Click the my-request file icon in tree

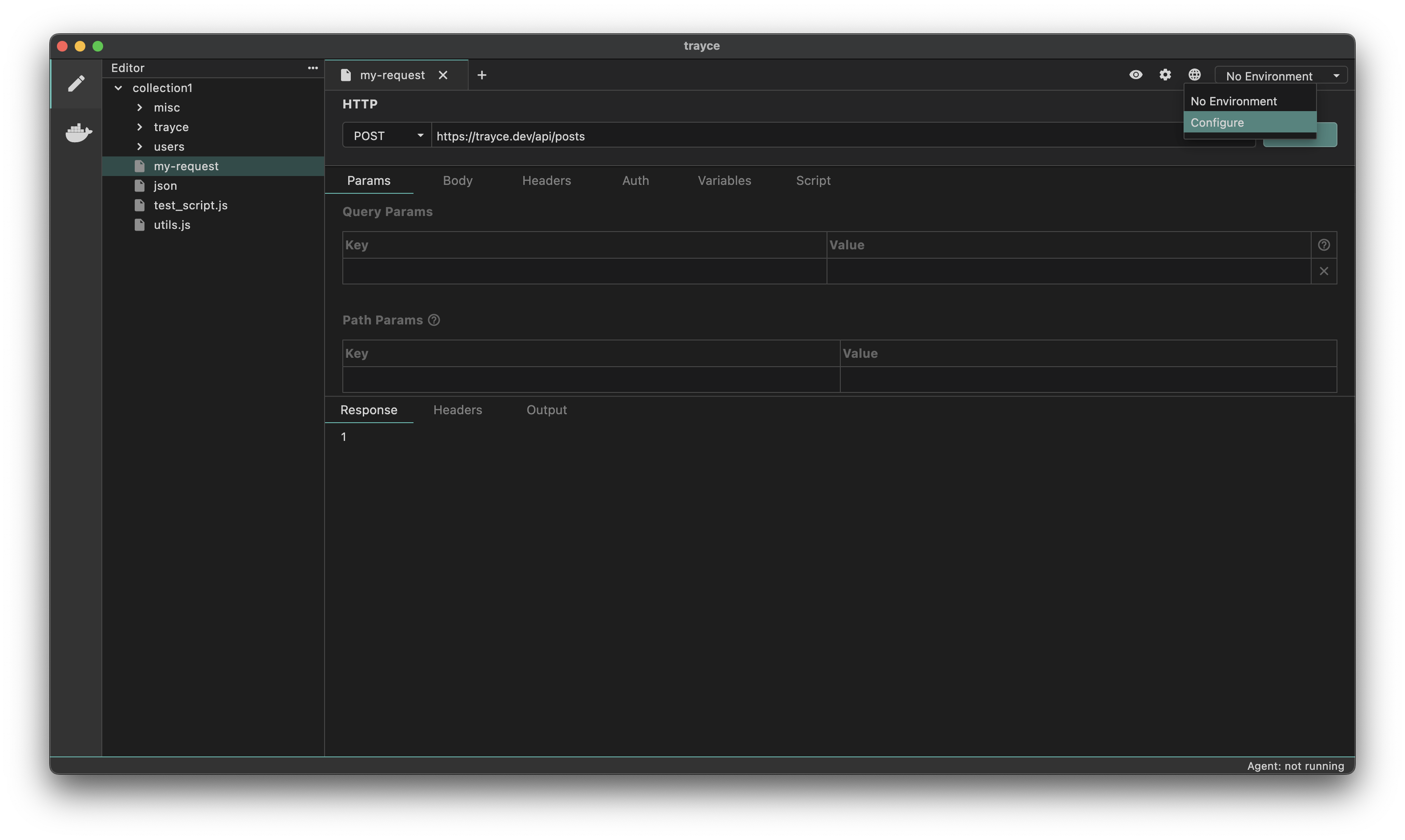tap(140, 166)
